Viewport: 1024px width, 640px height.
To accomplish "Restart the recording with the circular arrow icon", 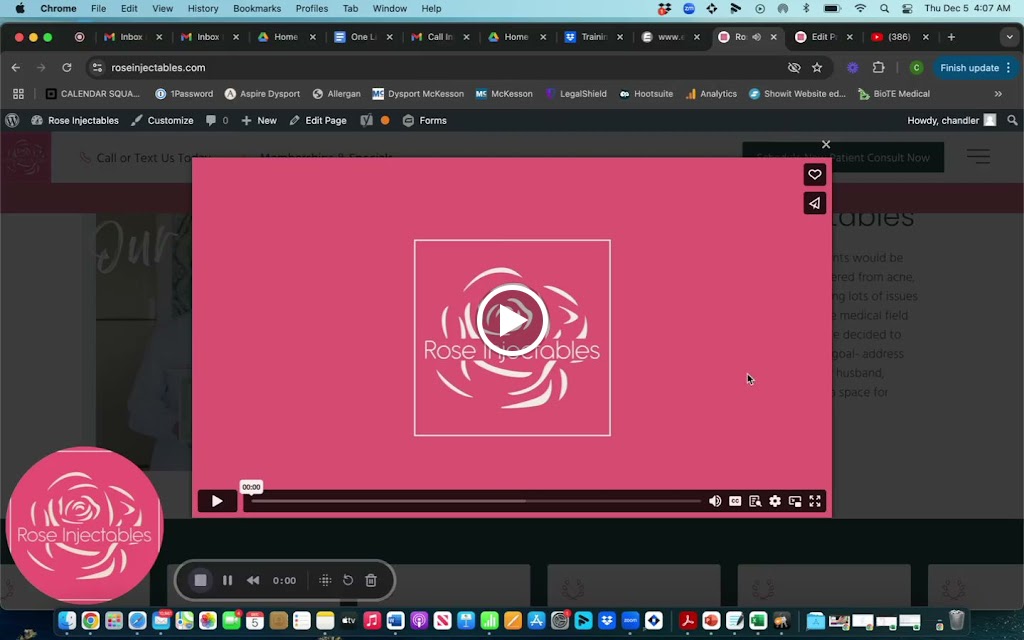I will 348,580.
